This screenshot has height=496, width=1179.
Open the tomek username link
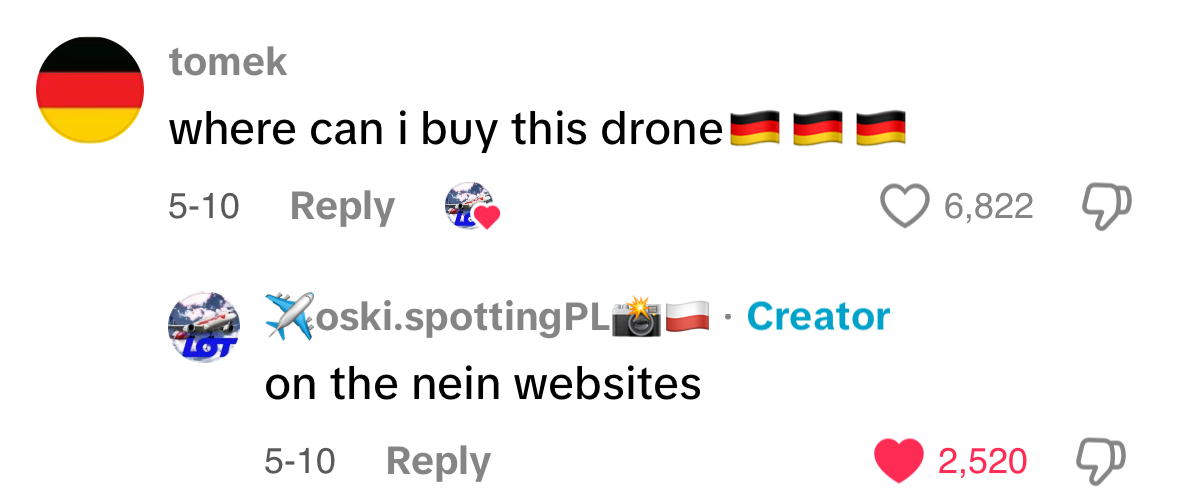click(x=228, y=62)
